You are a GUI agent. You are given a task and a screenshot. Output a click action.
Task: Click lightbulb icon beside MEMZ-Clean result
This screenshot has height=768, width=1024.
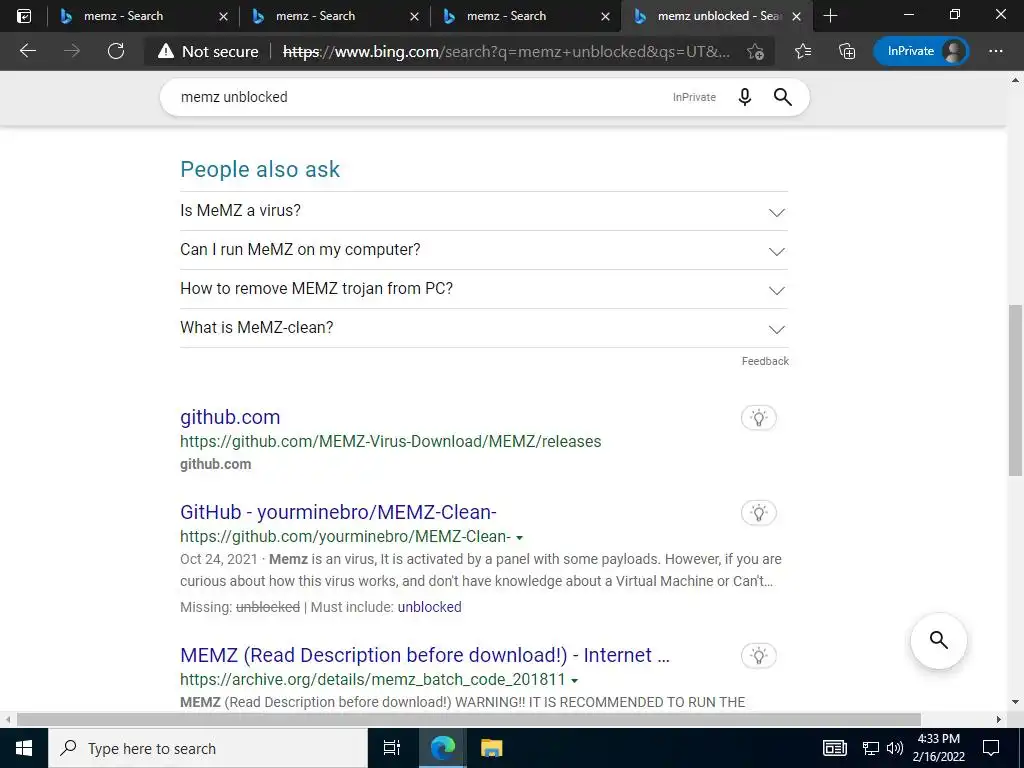click(x=759, y=513)
